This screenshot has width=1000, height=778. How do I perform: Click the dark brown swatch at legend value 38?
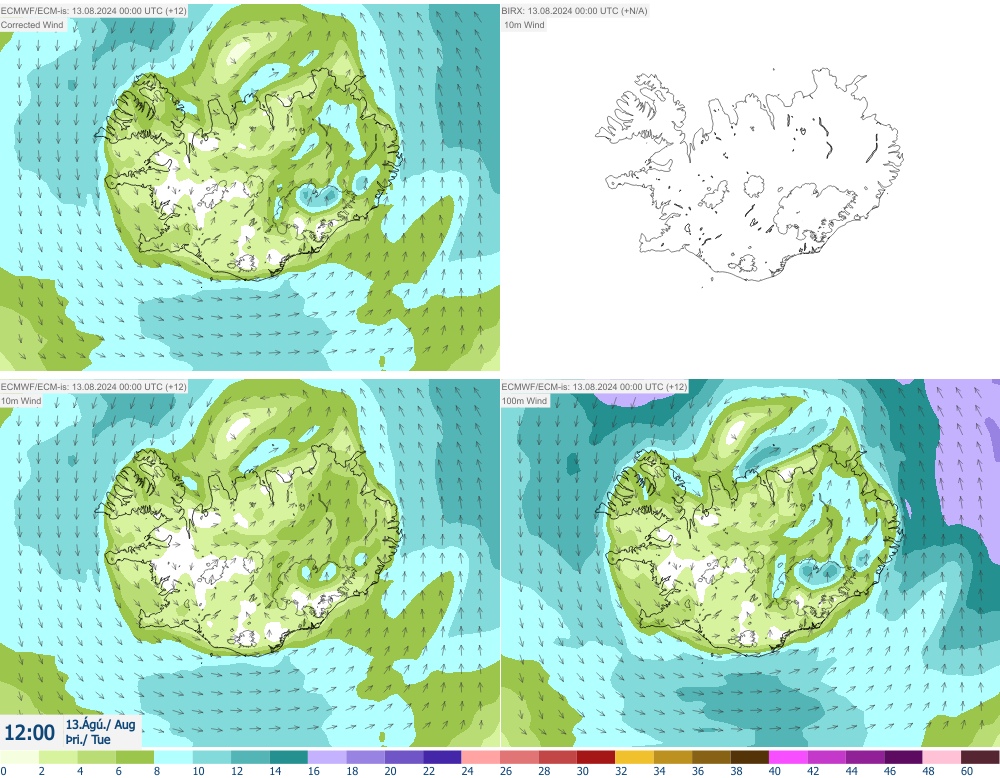(x=749, y=757)
